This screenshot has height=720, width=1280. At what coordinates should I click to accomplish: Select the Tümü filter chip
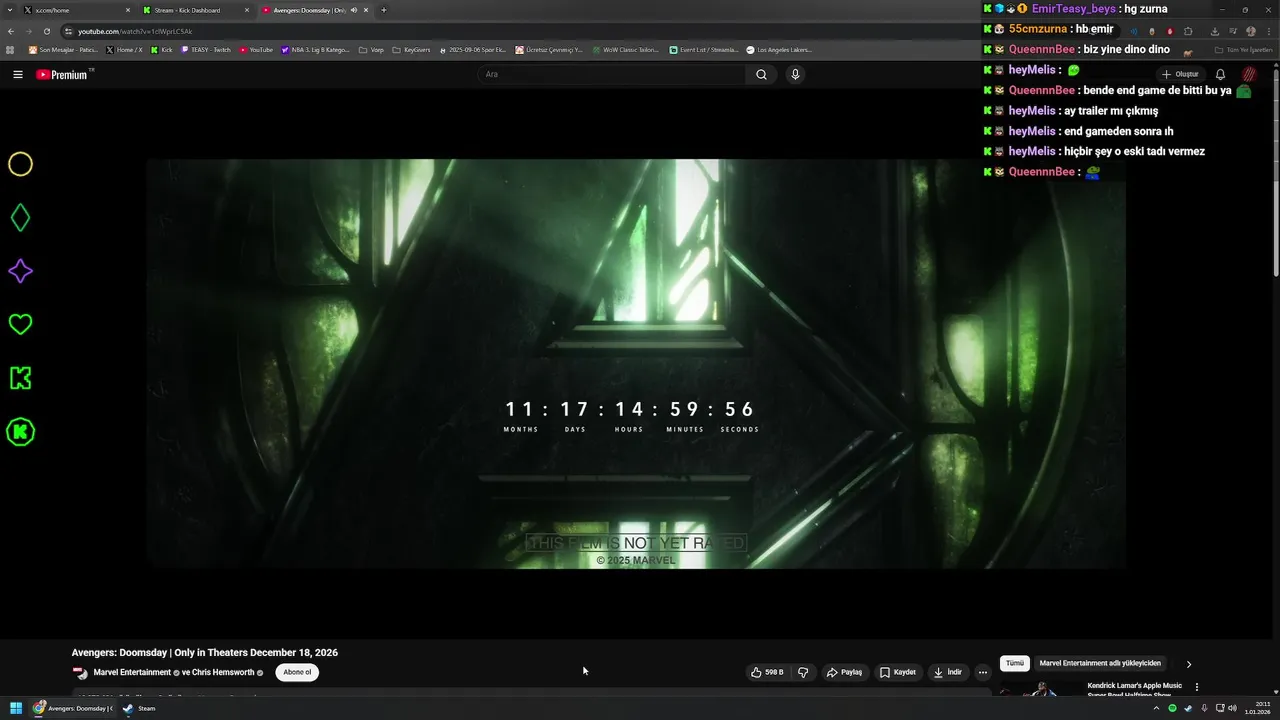click(1015, 663)
